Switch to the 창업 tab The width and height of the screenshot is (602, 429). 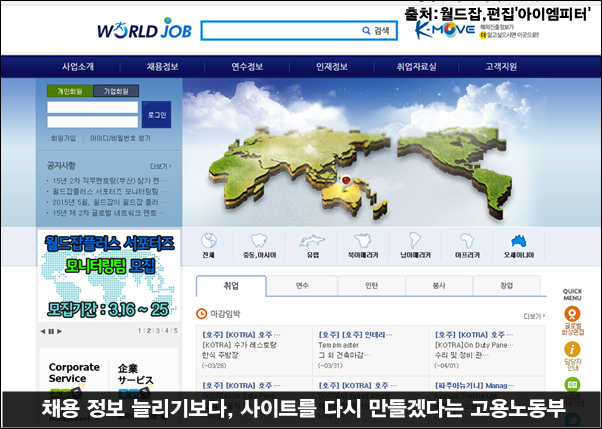click(506, 286)
